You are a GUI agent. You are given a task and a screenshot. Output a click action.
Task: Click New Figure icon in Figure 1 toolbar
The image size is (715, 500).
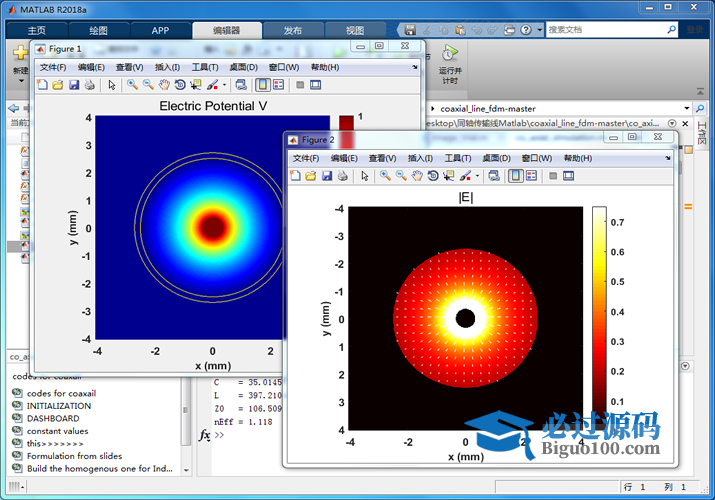click(x=42, y=85)
